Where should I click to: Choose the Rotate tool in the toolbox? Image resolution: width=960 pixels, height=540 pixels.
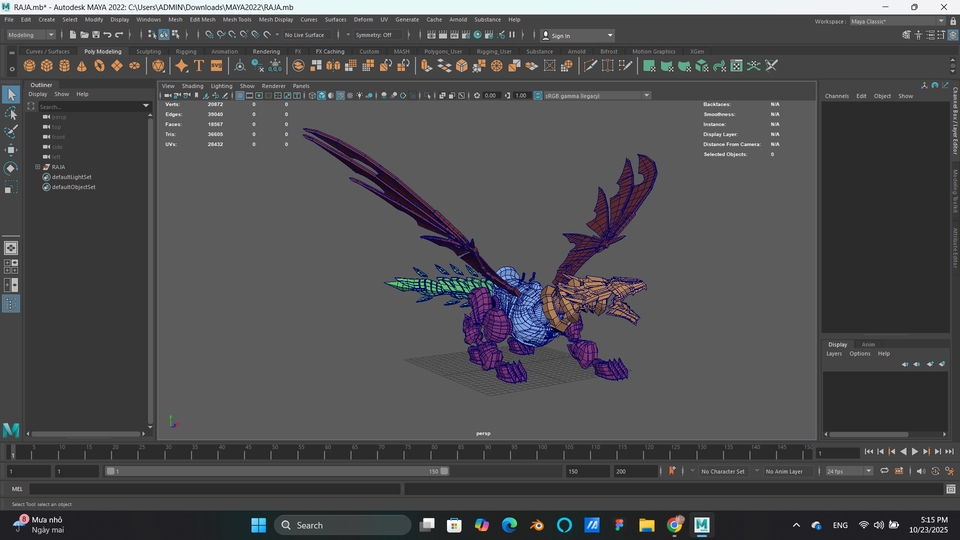click(11, 168)
